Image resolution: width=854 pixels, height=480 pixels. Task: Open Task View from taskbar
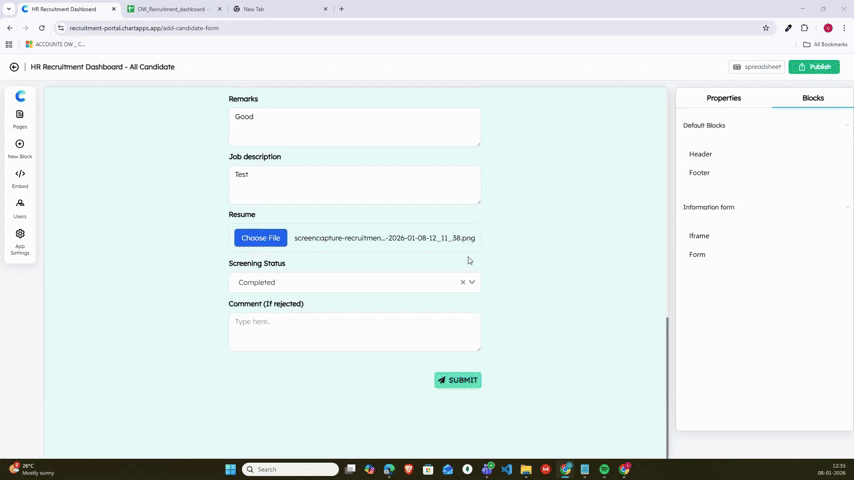350,469
